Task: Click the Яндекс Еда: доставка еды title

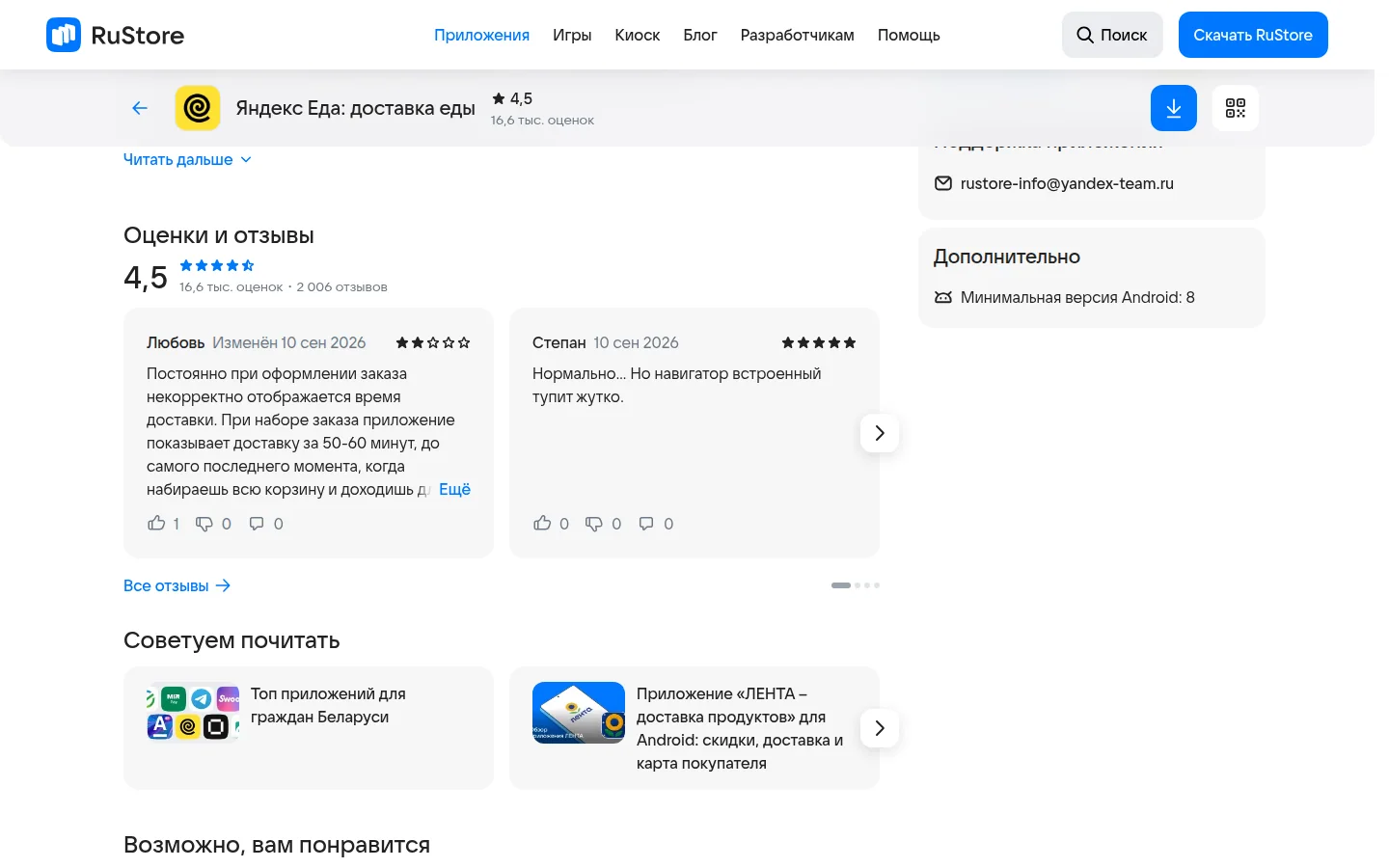Action: [356, 108]
